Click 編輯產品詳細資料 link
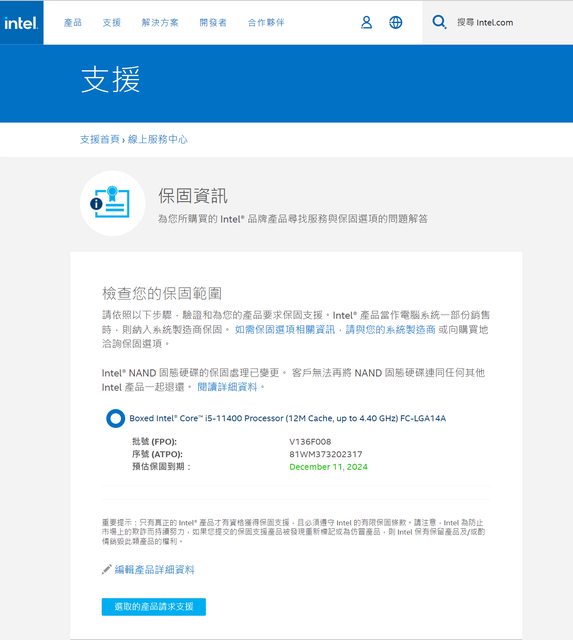 tap(154, 569)
